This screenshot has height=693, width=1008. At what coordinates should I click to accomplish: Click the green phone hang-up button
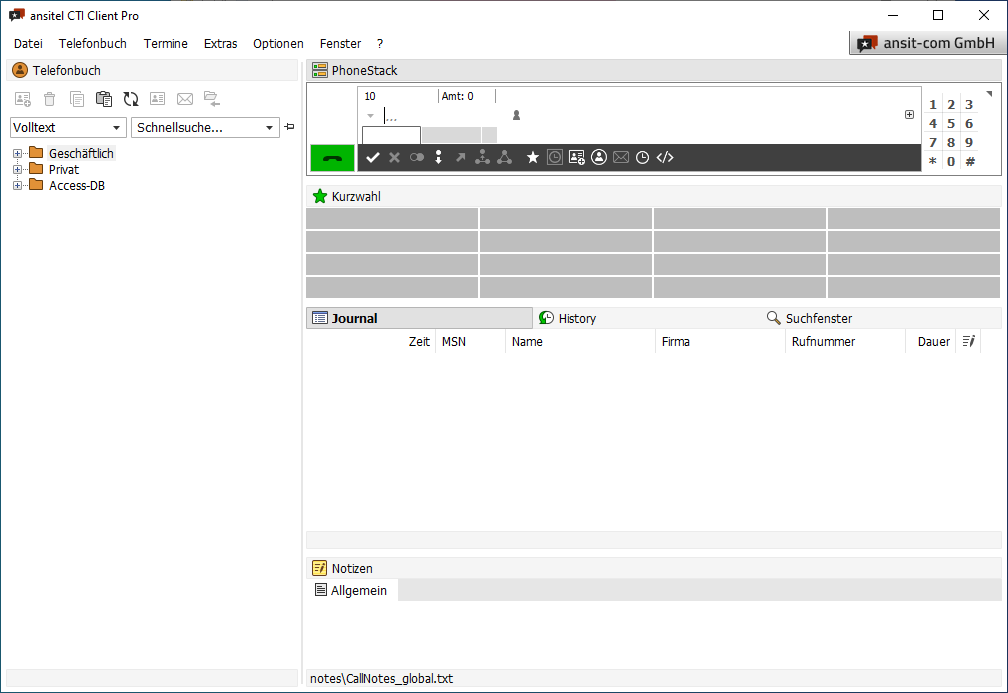[x=332, y=158]
